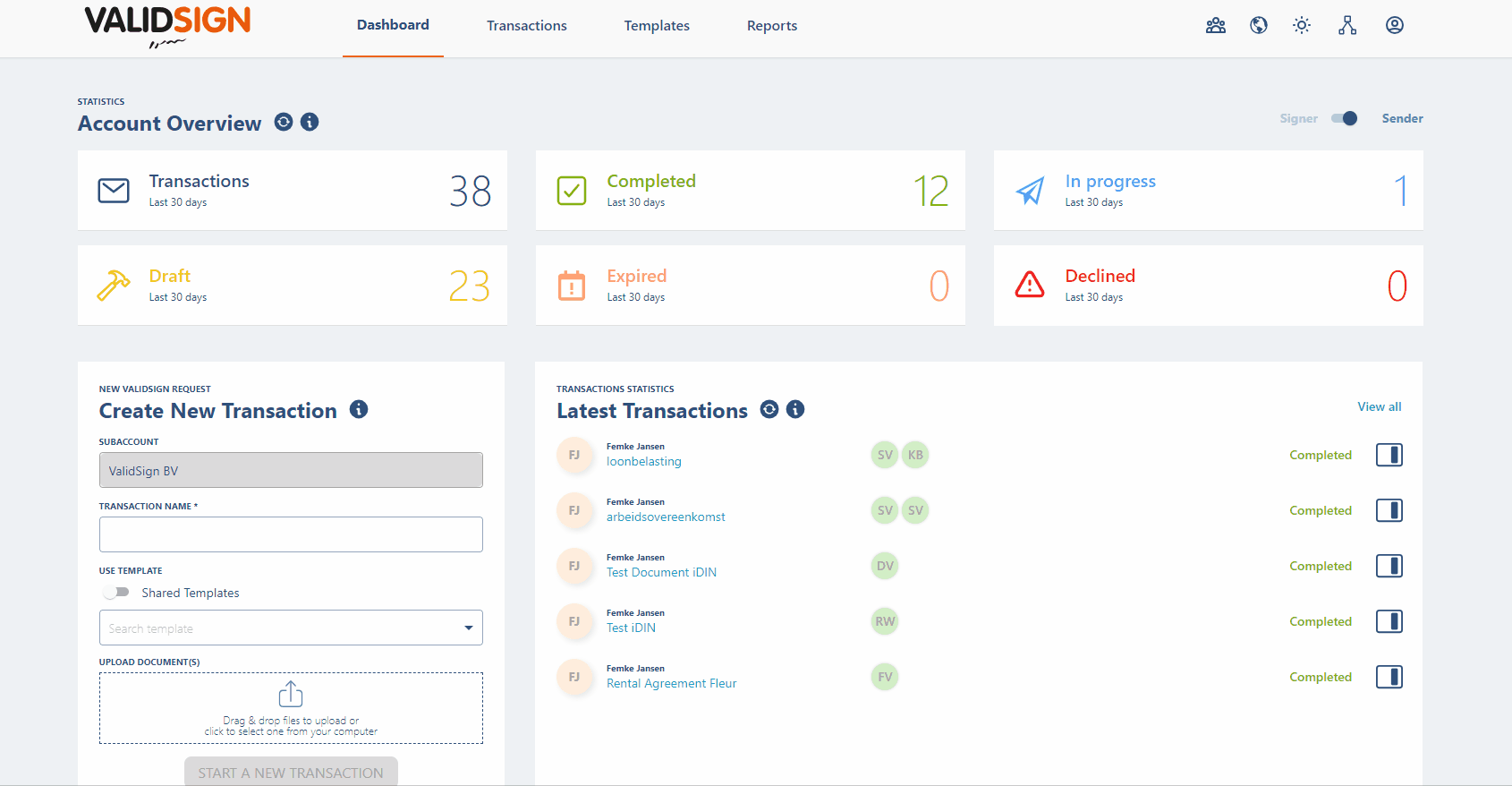Image resolution: width=1512 pixels, height=786 pixels.
Task: Click Start a New Transaction button
Action: point(291,772)
